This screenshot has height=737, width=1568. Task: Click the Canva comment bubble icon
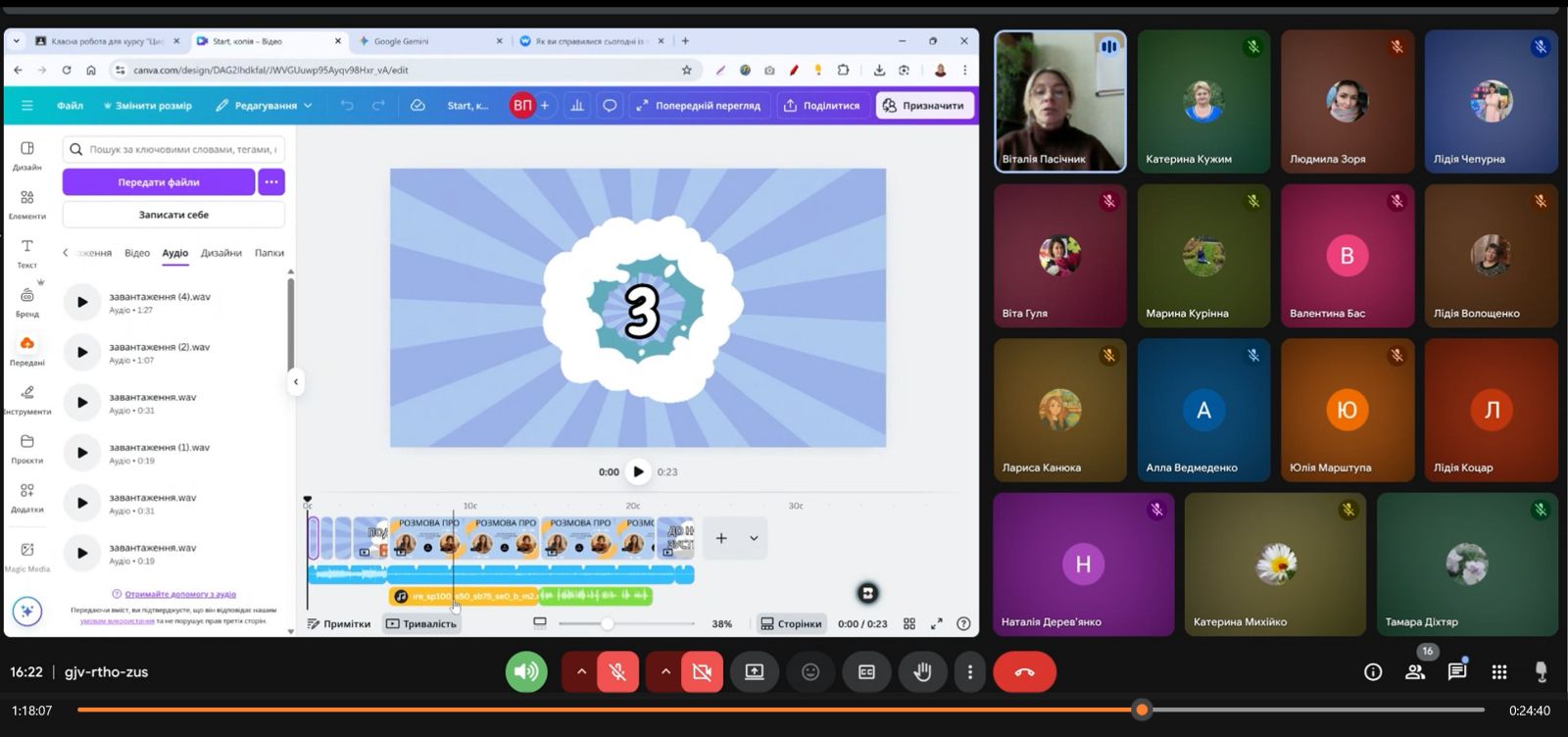(x=610, y=106)
